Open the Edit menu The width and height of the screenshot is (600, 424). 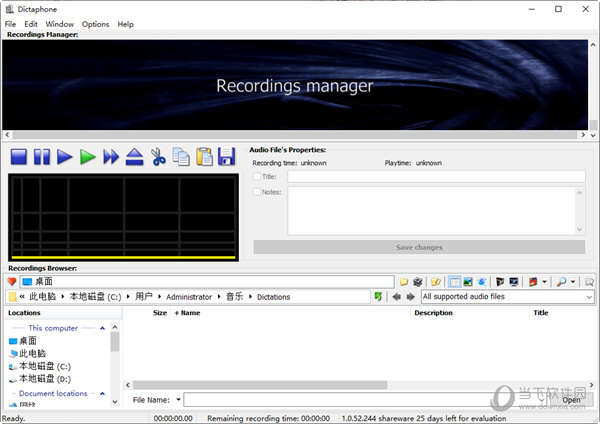pos(31,24)
